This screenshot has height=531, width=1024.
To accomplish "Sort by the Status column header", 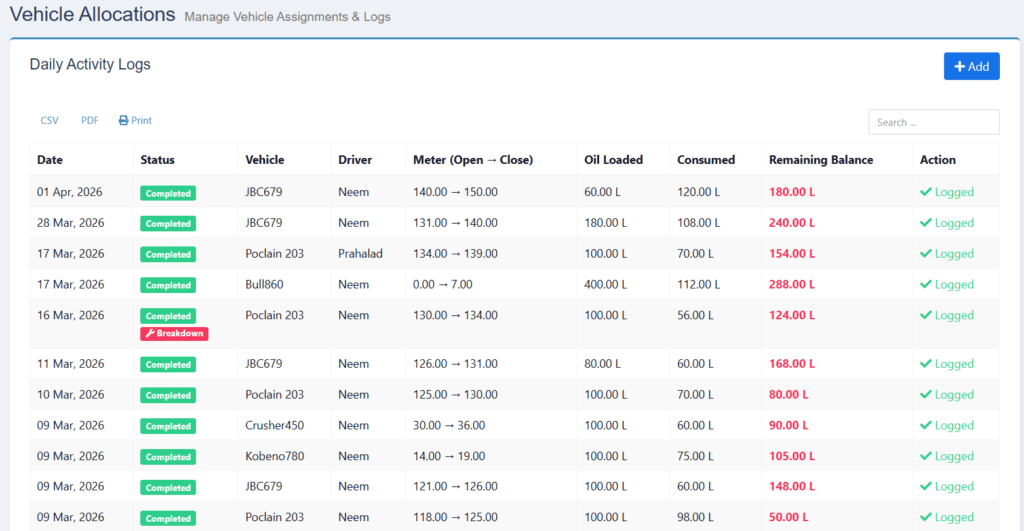I will click(x=157, y=160).
